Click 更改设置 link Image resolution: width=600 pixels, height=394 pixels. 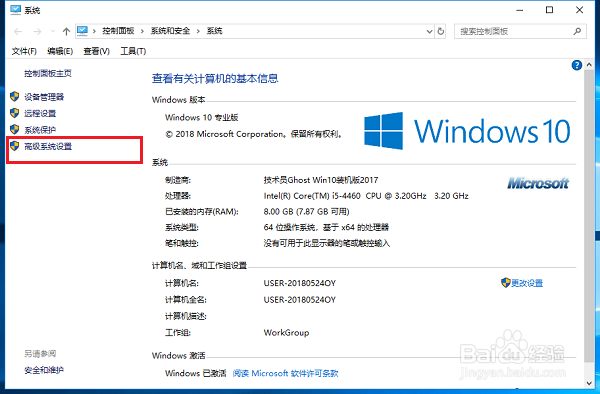[527, 283]
